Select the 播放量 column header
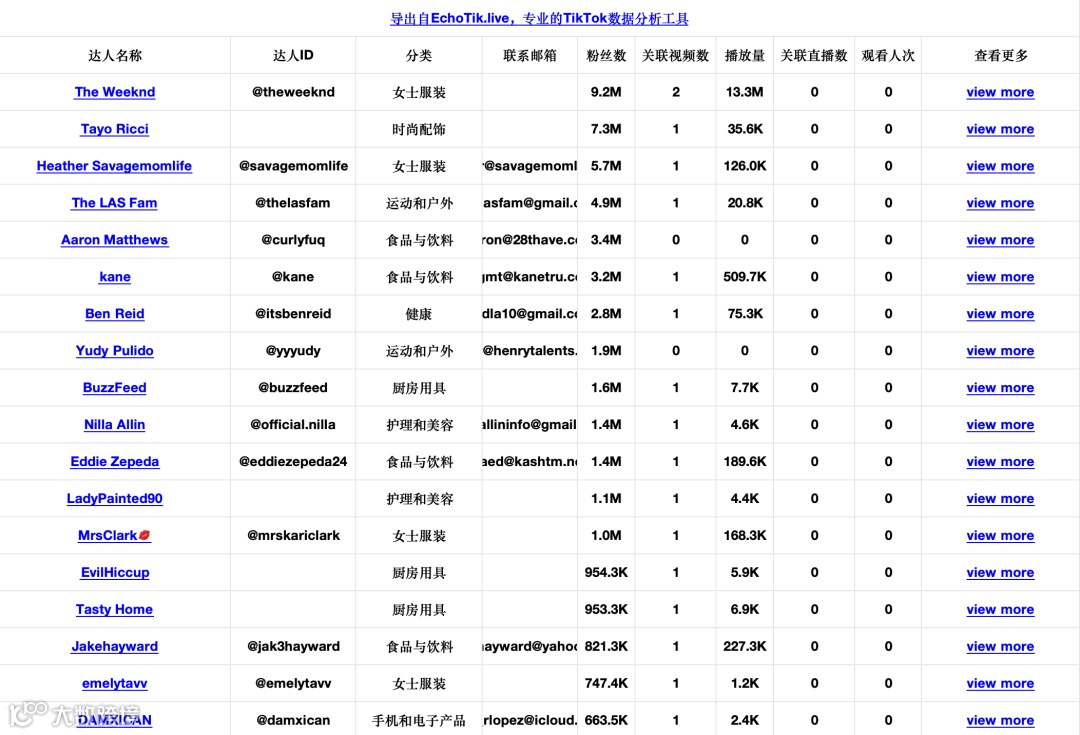The height and width of the screenshot is (735, 1080). tap(745, 55)
